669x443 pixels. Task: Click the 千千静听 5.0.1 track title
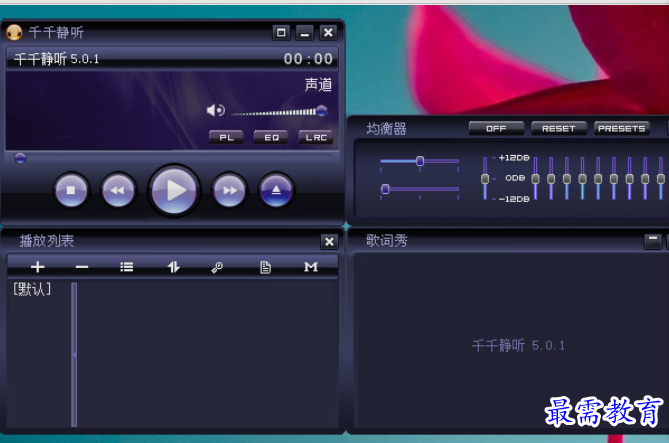click(x=56, y=59)
